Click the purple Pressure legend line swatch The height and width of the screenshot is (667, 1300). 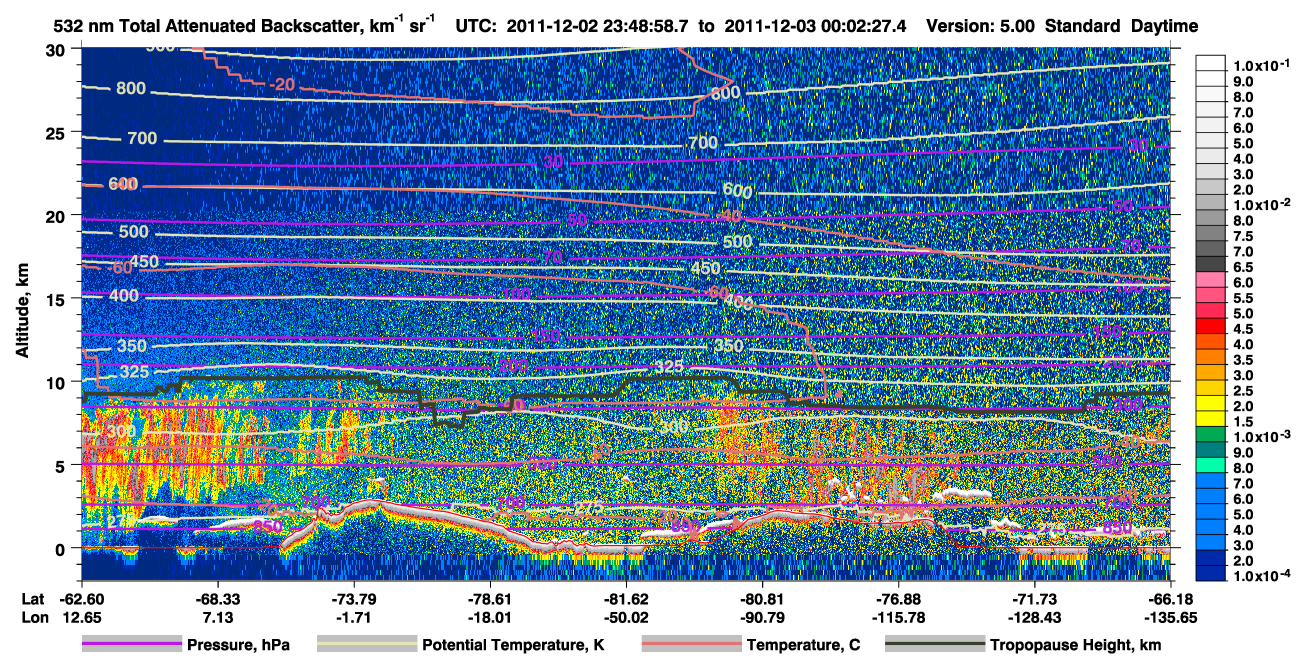click(x=131, y=645)
